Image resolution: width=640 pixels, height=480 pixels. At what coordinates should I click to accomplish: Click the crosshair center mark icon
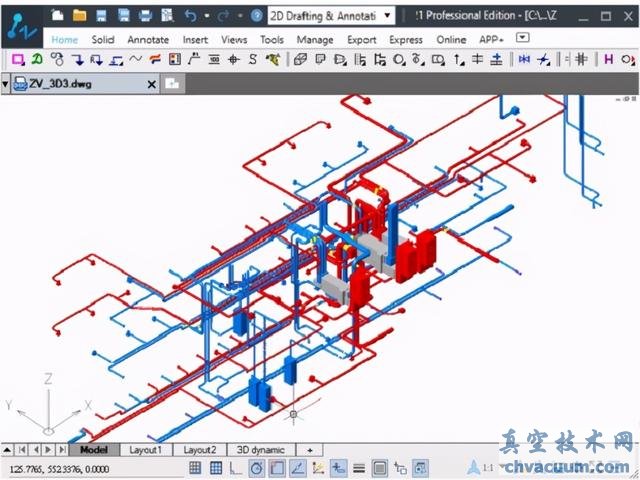[x=233, y=60]
